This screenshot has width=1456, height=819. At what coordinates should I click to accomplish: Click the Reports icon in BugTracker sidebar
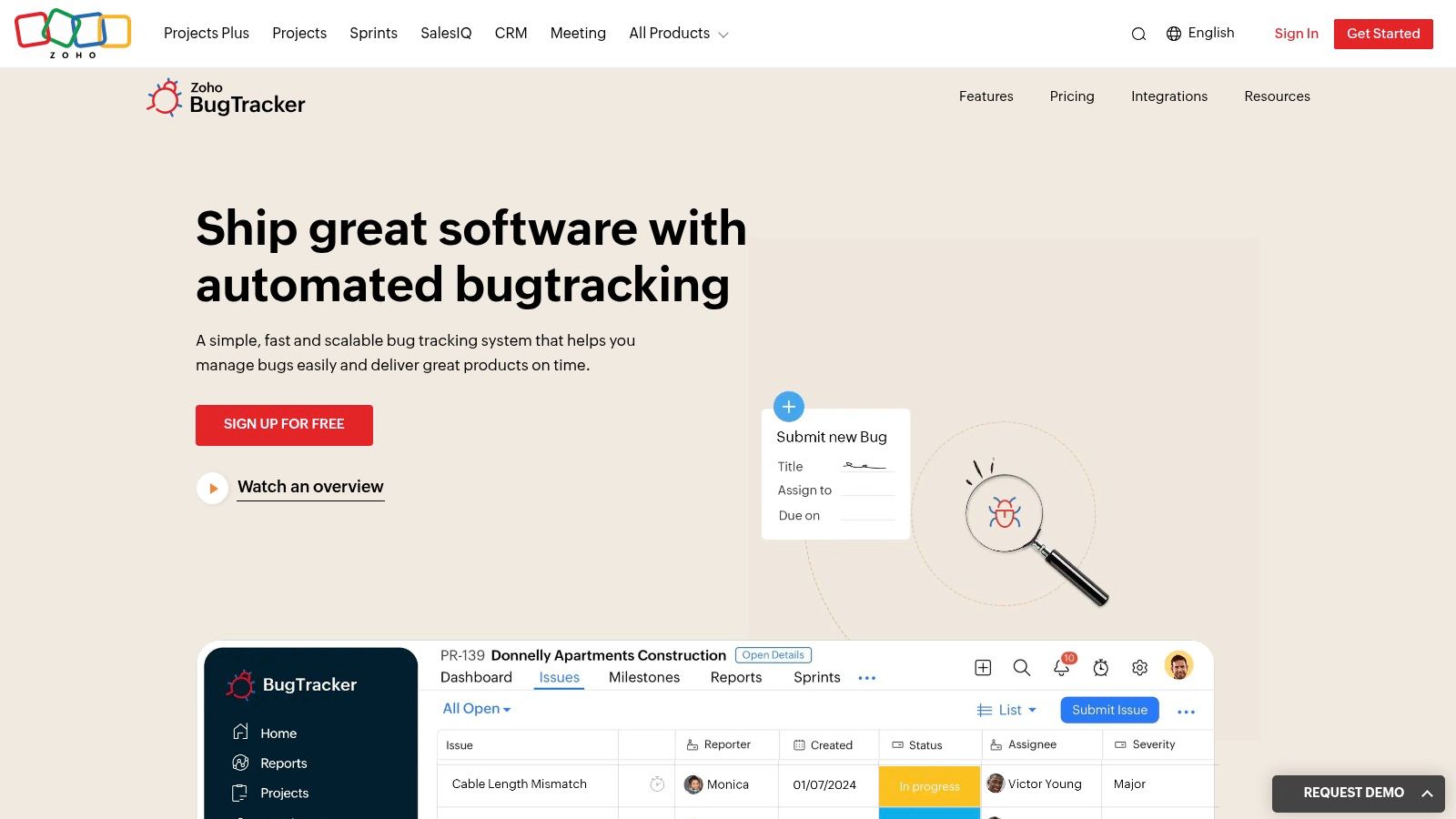pyautogui.click(x=240, y=763)
